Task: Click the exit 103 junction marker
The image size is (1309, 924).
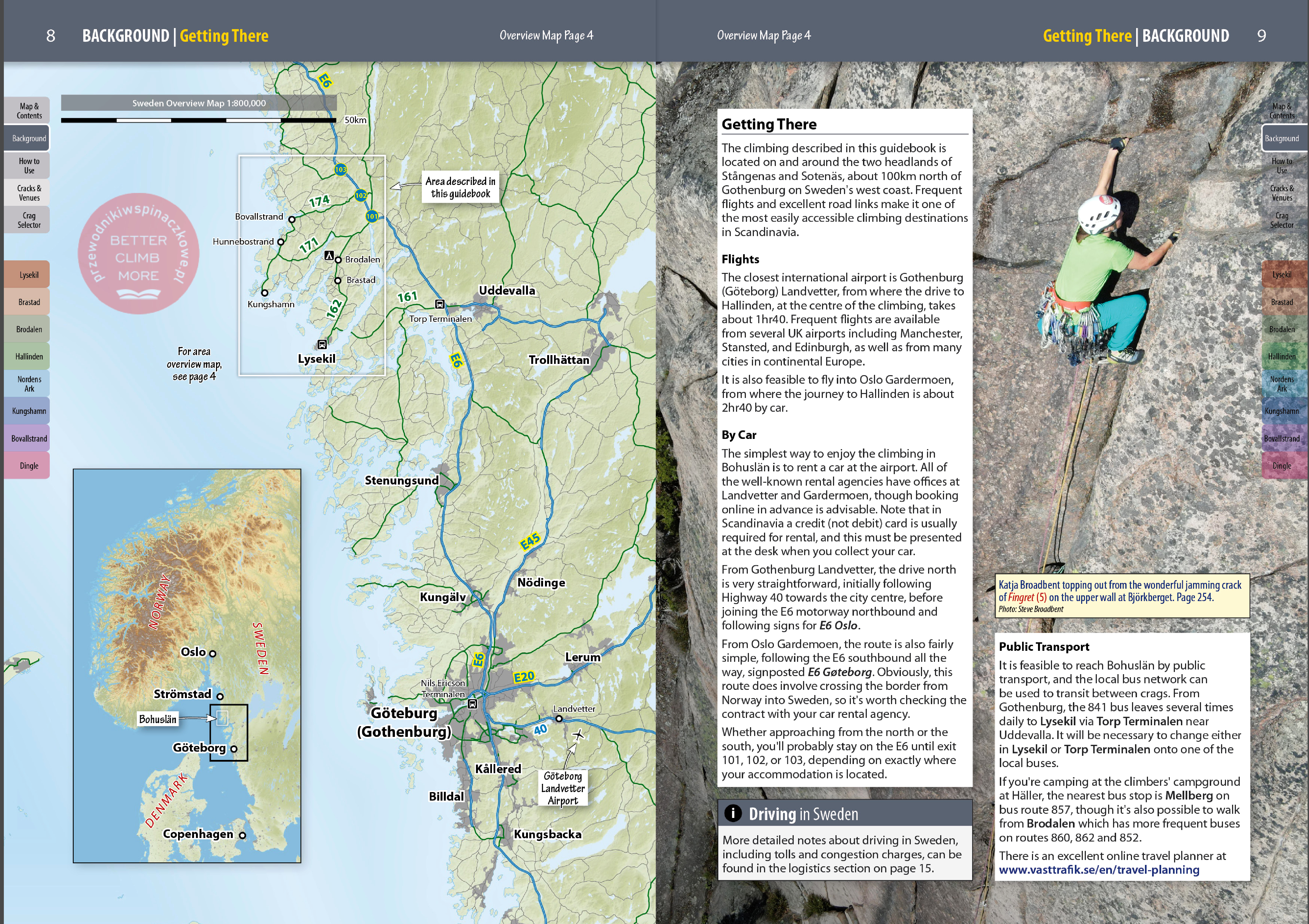Action: 340,169
